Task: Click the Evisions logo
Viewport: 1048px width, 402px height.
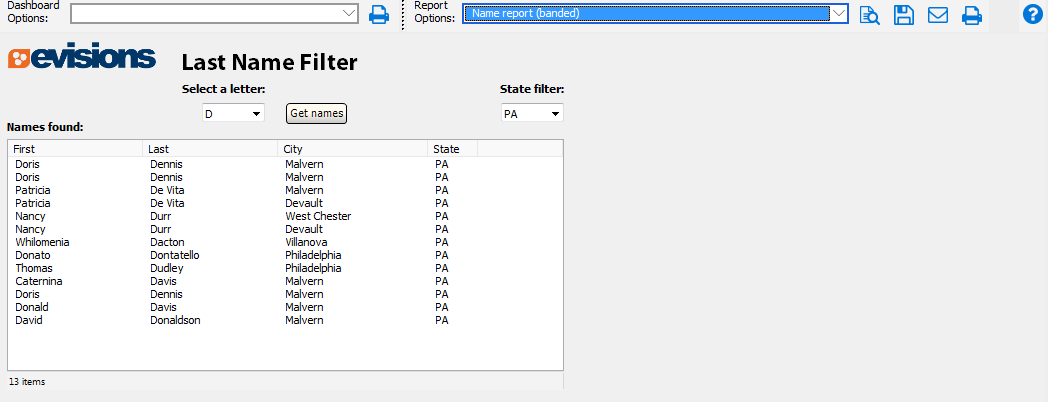Action: [x=82, y=58]
